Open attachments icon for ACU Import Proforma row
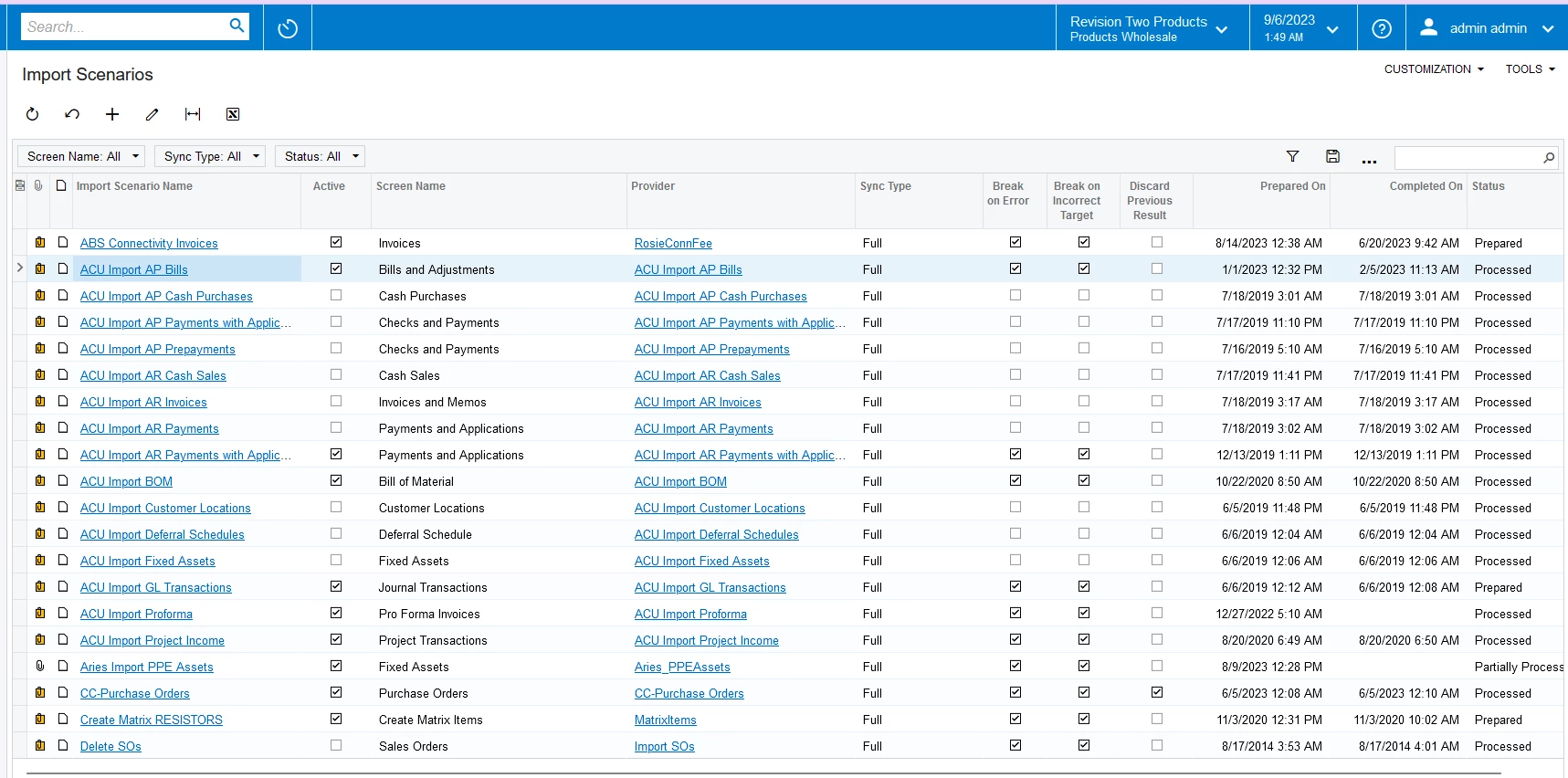 [40, 613]
